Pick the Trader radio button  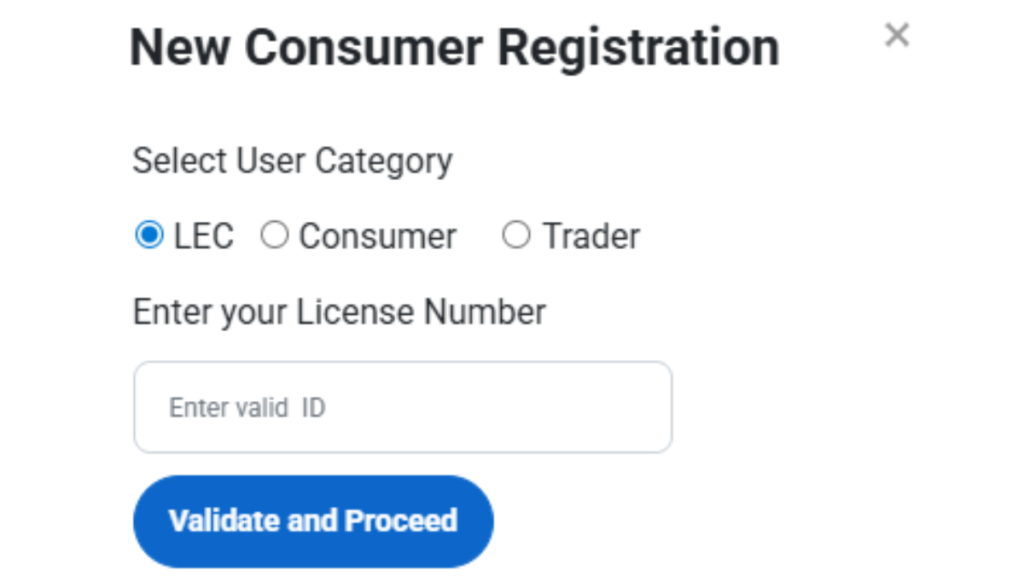(x=516, y=236)
